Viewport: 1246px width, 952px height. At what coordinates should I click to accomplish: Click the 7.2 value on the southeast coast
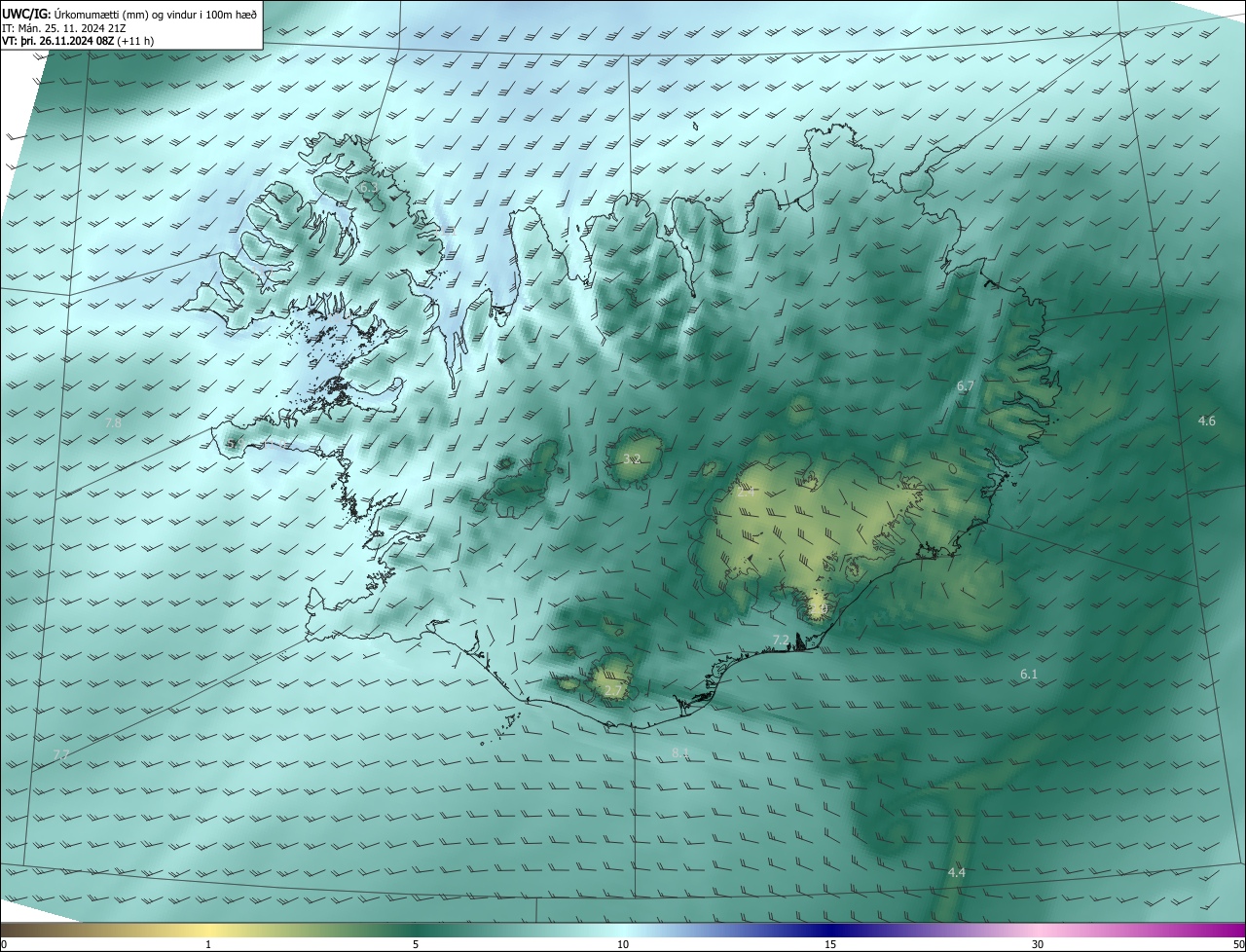781,640
